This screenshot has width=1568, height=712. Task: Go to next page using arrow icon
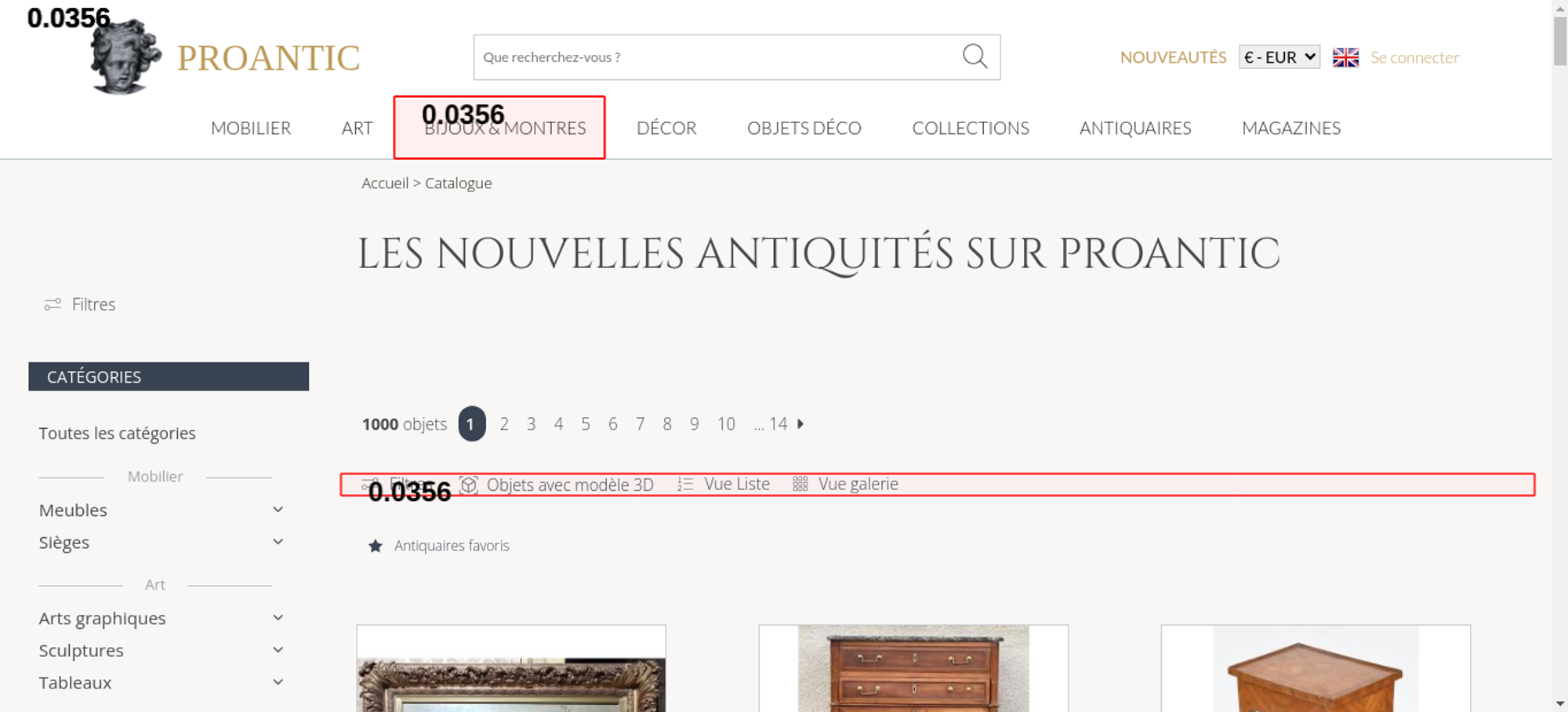(800, 423)
